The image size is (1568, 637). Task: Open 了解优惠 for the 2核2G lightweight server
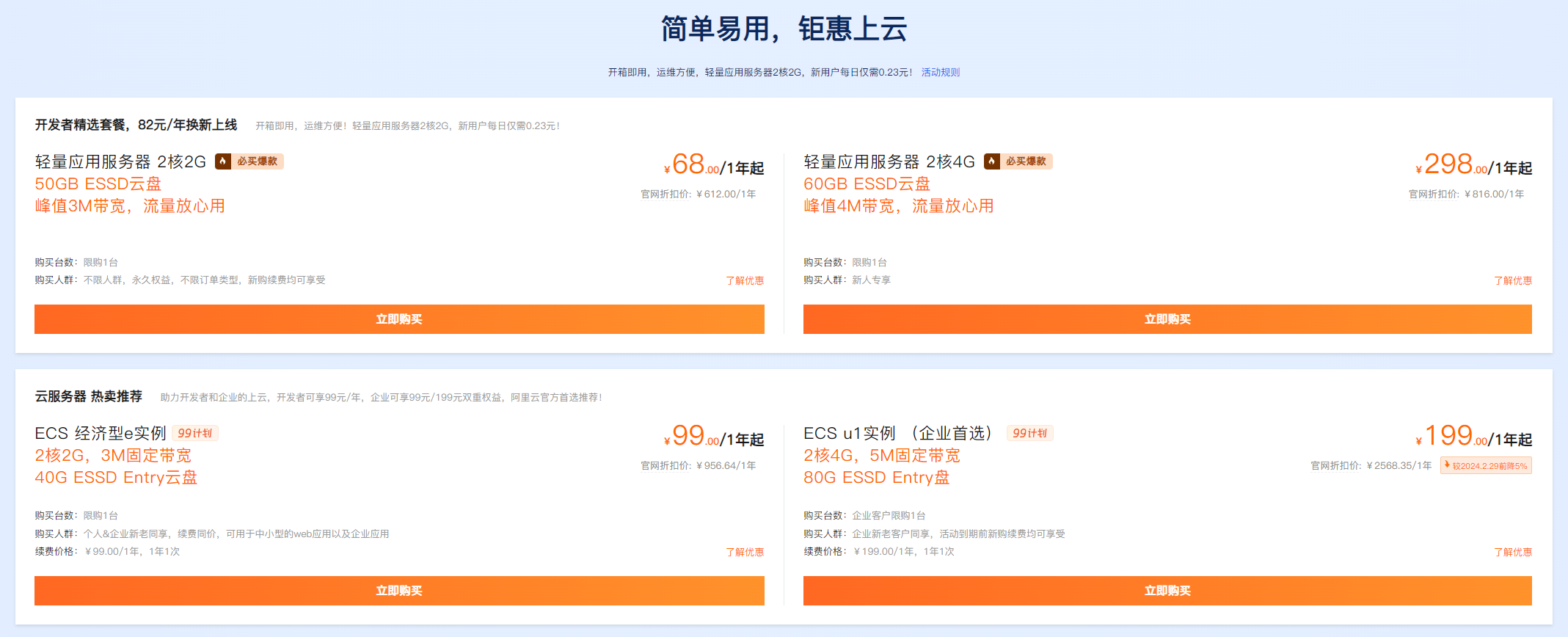tap(745, 280)
